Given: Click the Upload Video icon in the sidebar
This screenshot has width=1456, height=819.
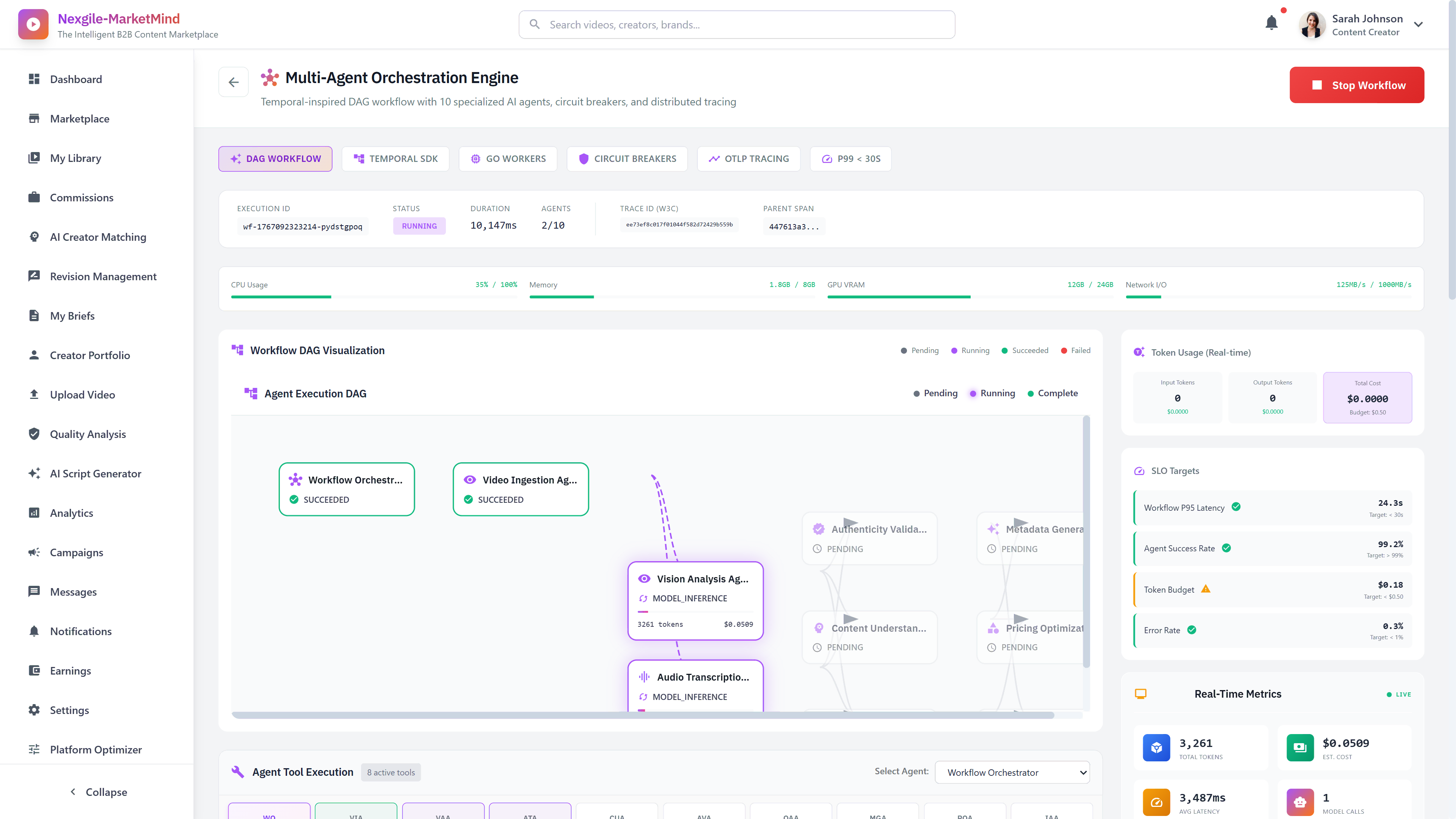Looking at the screenshot, I should click(x=34, y=394).
